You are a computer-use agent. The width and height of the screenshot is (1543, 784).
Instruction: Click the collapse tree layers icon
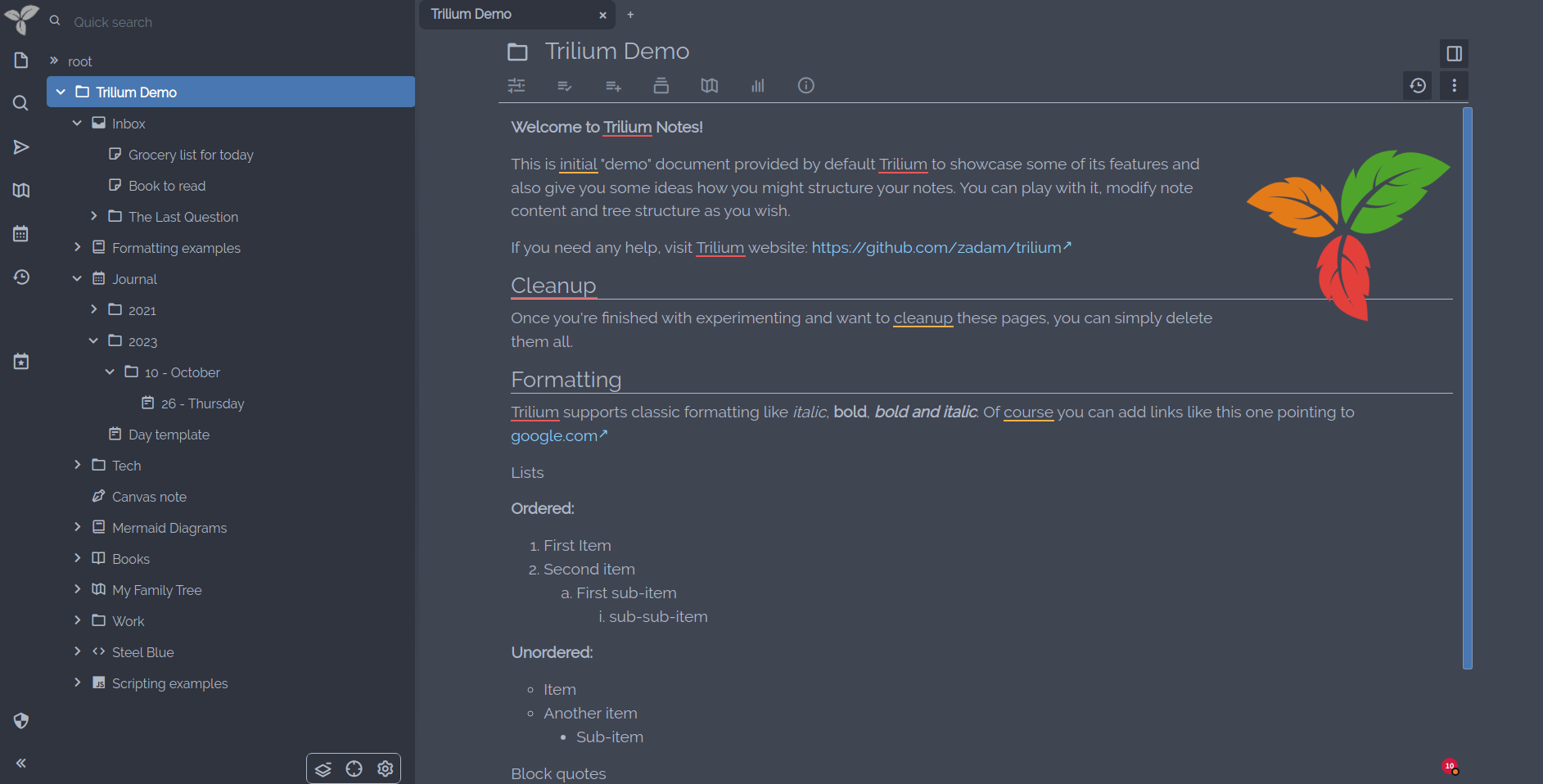point(323,769)
